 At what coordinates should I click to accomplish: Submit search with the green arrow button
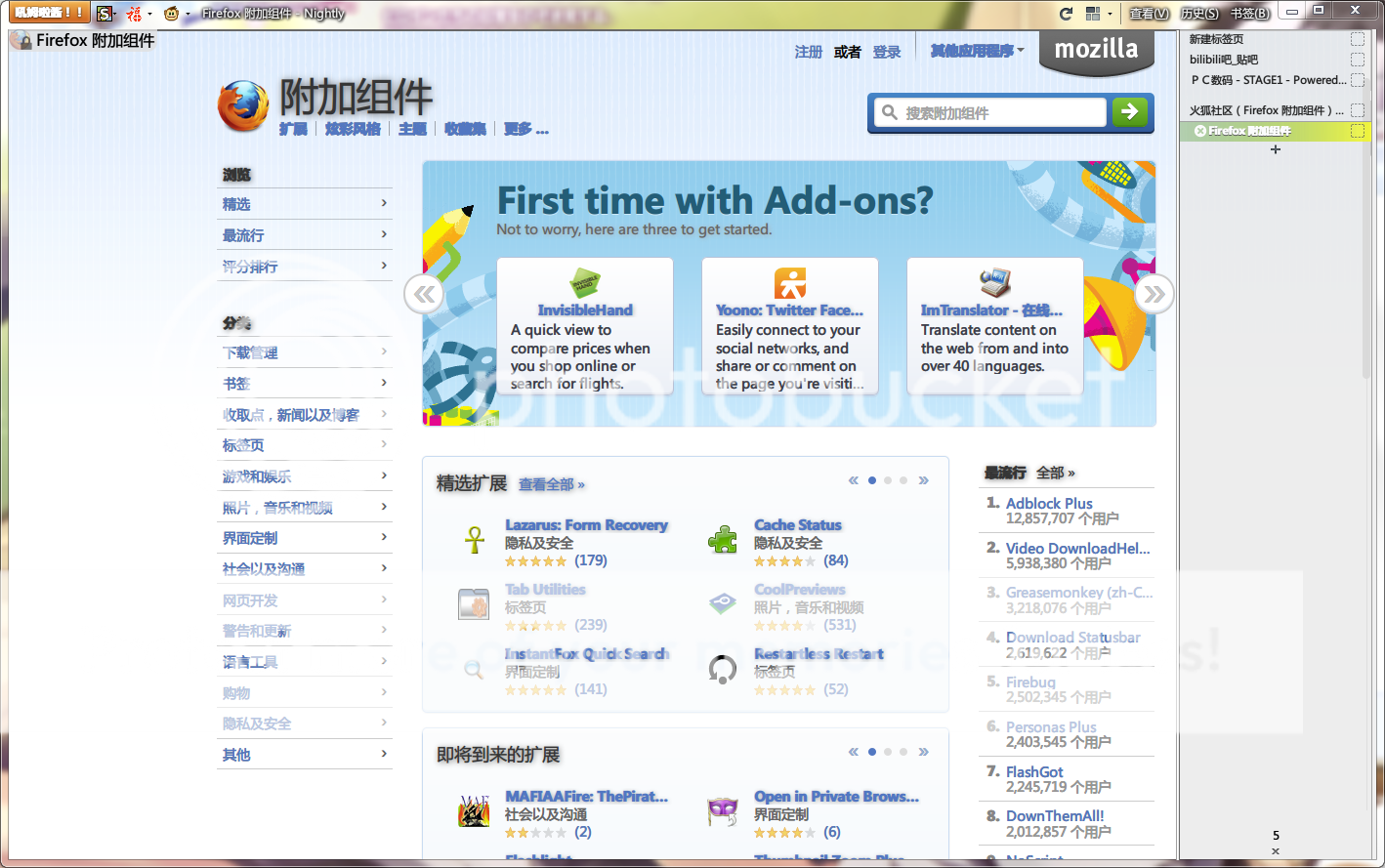coord(1130,112)
